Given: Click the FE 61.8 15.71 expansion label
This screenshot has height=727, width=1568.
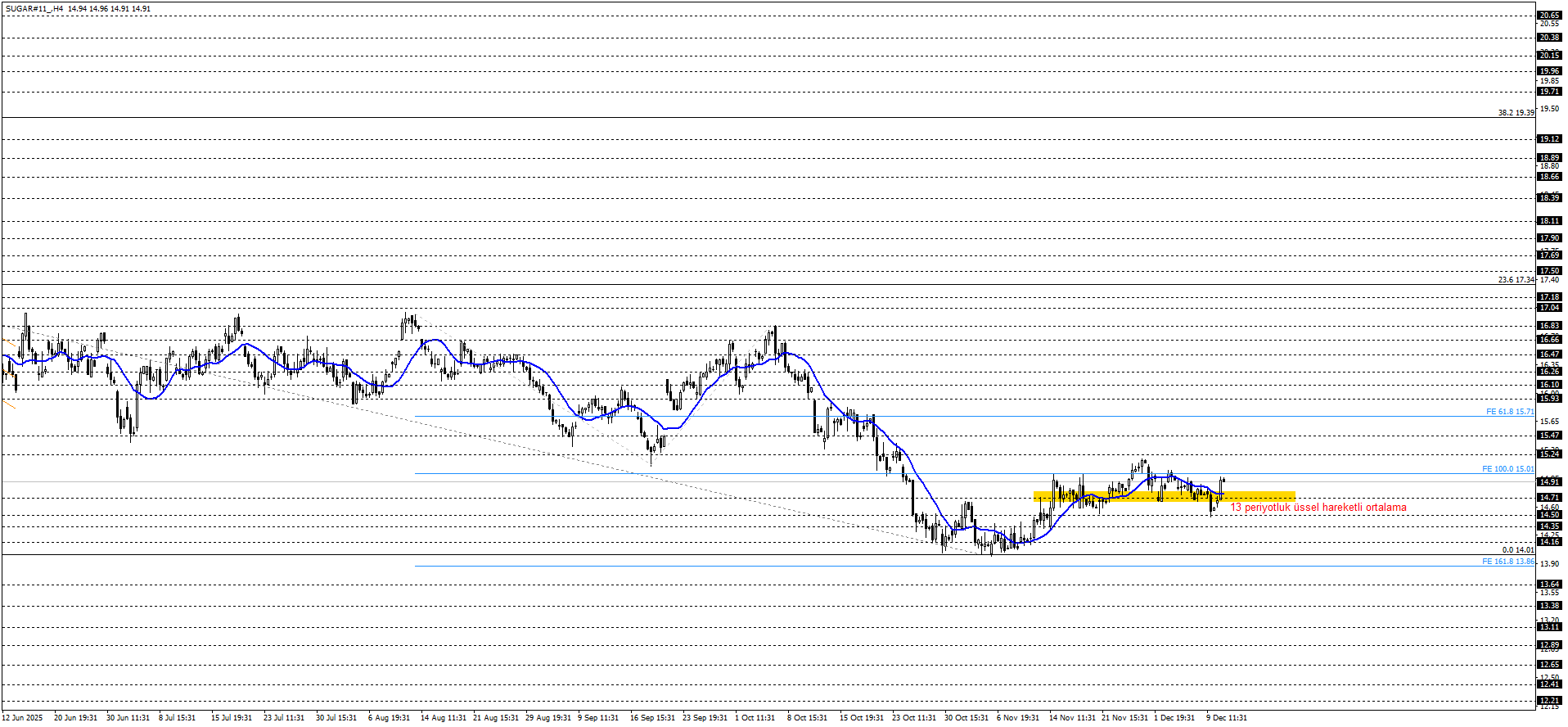Looking at the screenshot, I should (x=1509, y=412).
